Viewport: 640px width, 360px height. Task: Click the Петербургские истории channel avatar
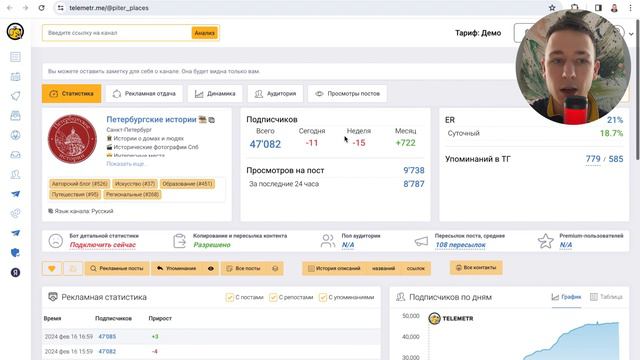72,139
